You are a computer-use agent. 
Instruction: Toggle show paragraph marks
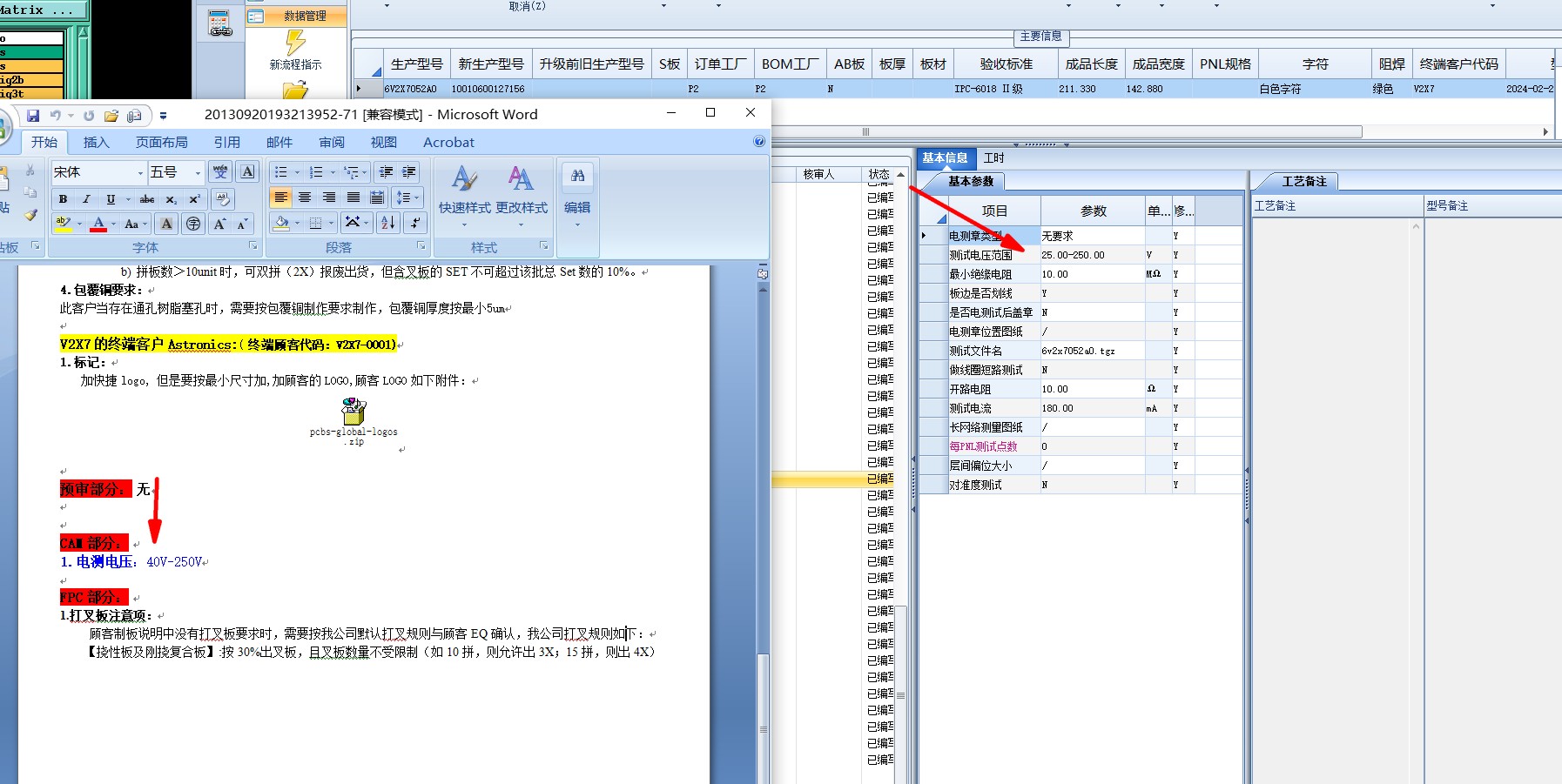click(415, 223)
